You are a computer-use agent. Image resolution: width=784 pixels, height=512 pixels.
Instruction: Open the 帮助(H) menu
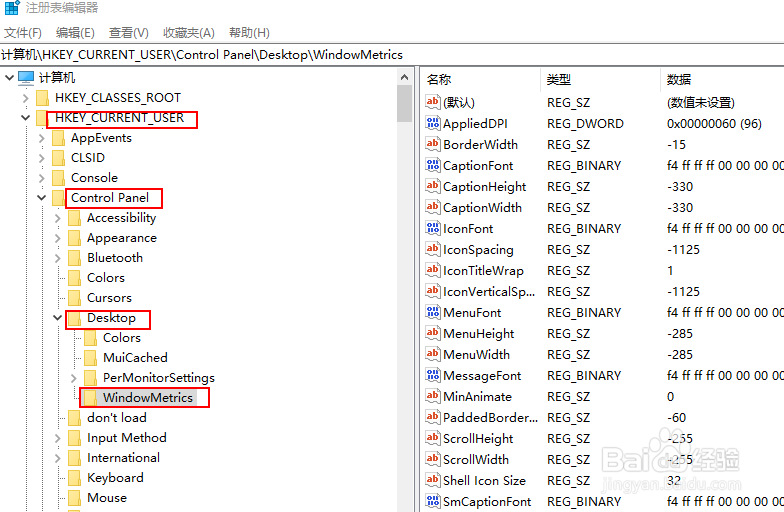[x=249, y=32]
